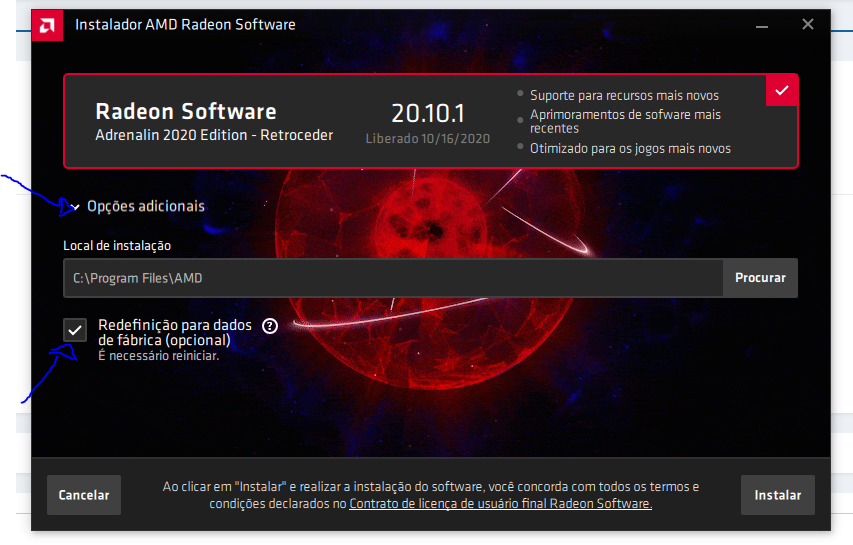Viewport: 853px width, 545px height.
Task: Click the Cancelar button
Action: (x=84, y=495)
